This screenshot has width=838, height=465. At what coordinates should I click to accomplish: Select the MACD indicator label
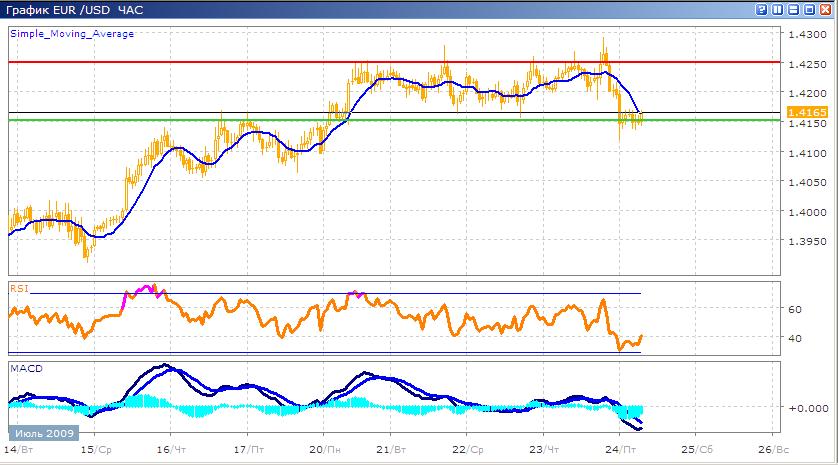(x=25, y=369)
